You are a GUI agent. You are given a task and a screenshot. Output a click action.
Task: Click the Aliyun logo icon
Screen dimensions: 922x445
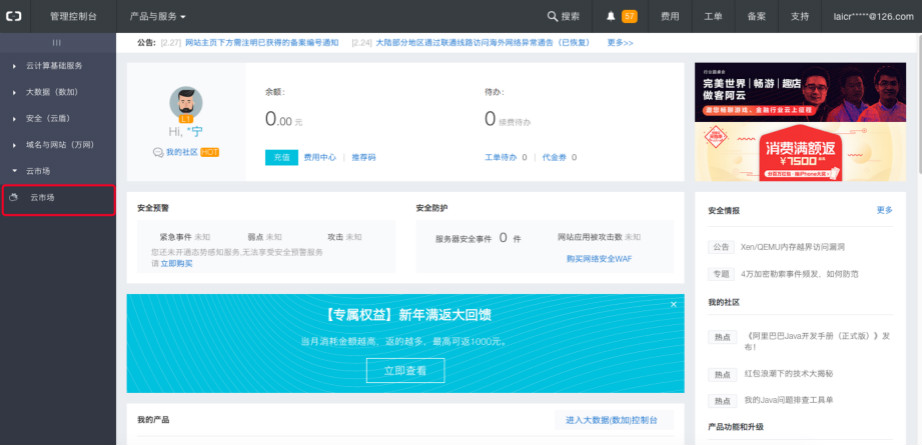point(13,16)
